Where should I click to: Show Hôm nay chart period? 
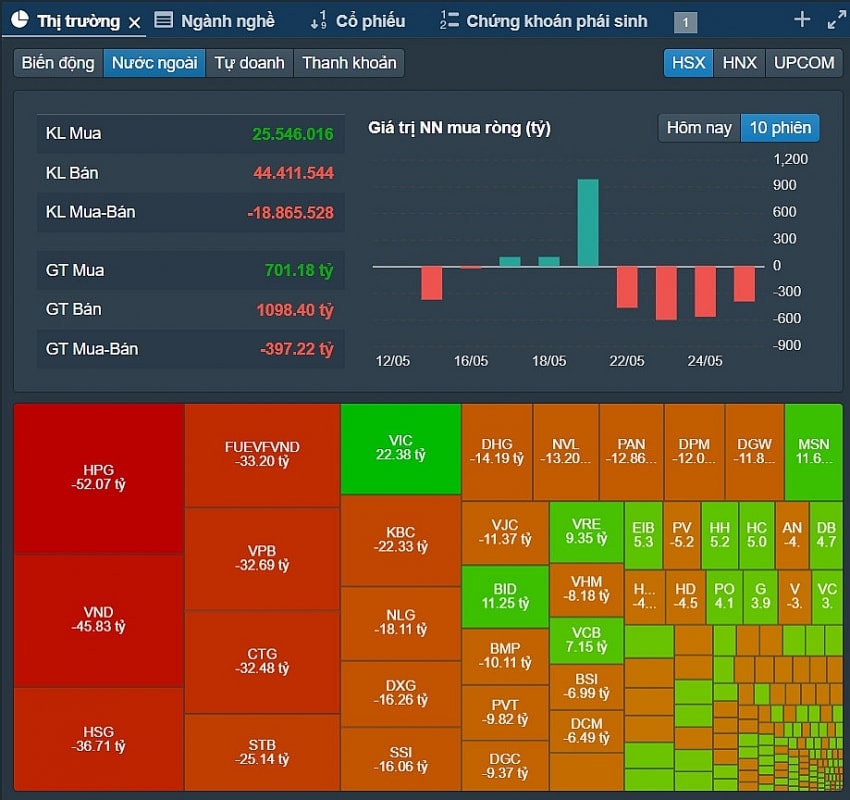click(x=699, y=128)
